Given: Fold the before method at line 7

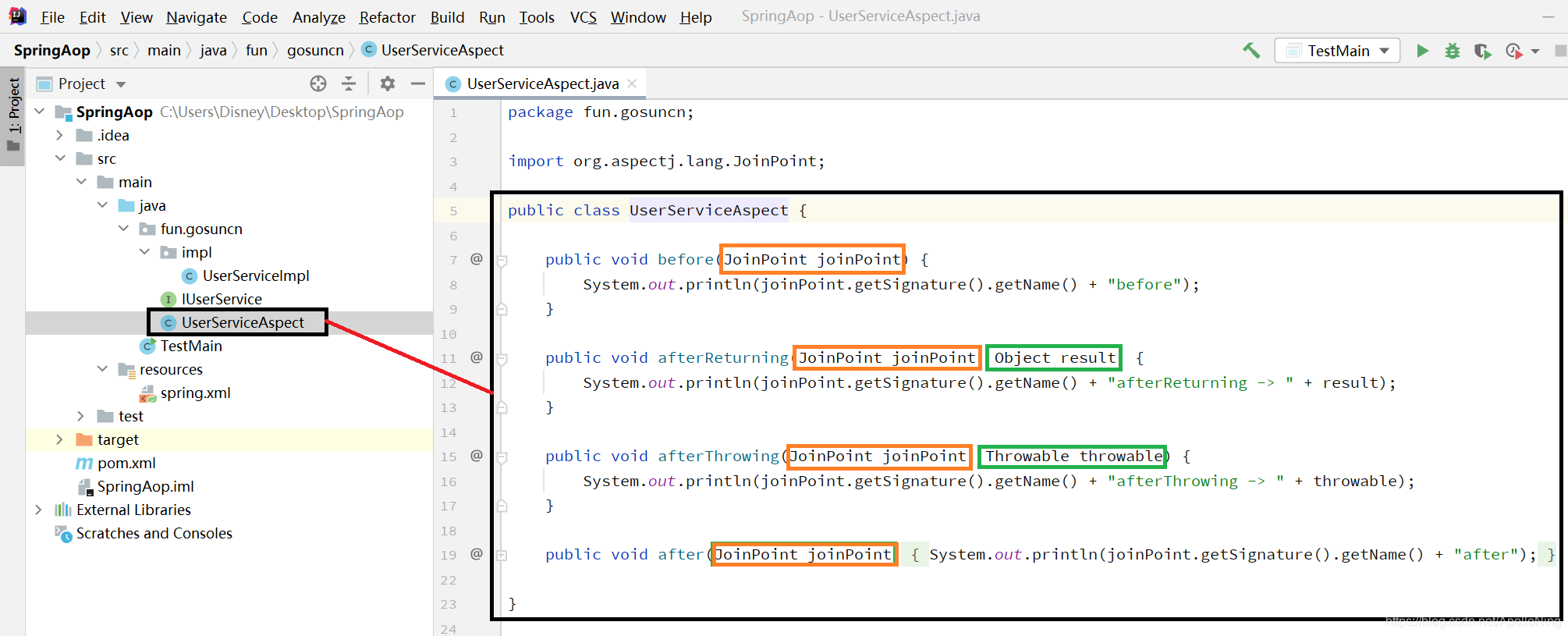Looking at the screenshot, I should click(x=502, y=261).
